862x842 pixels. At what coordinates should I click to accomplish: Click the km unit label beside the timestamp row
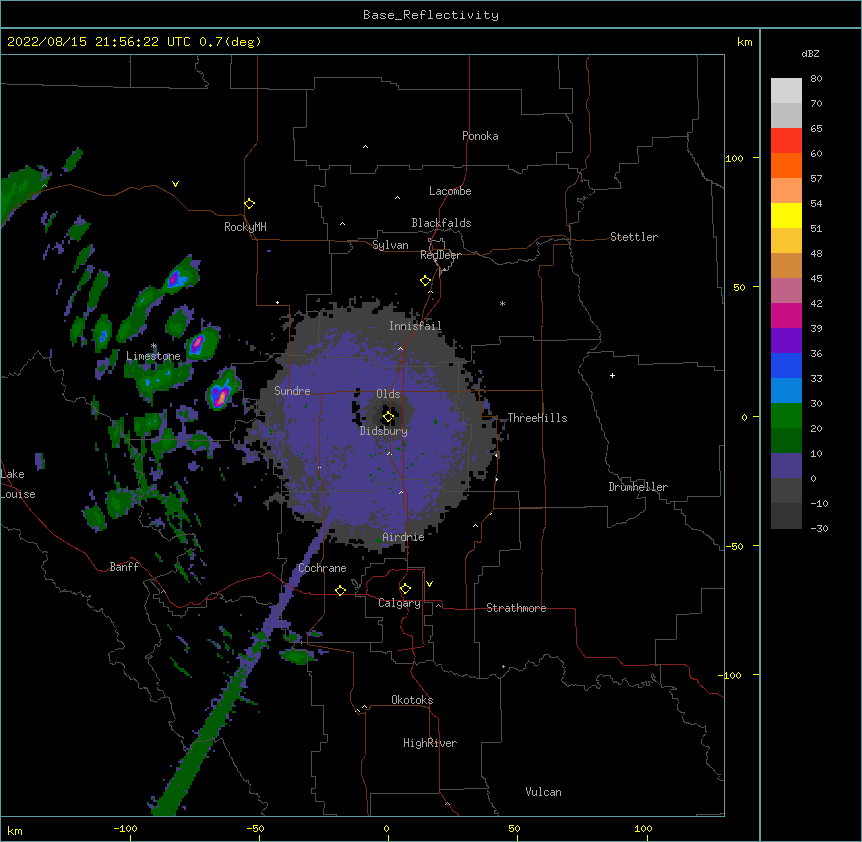point(744,42)
